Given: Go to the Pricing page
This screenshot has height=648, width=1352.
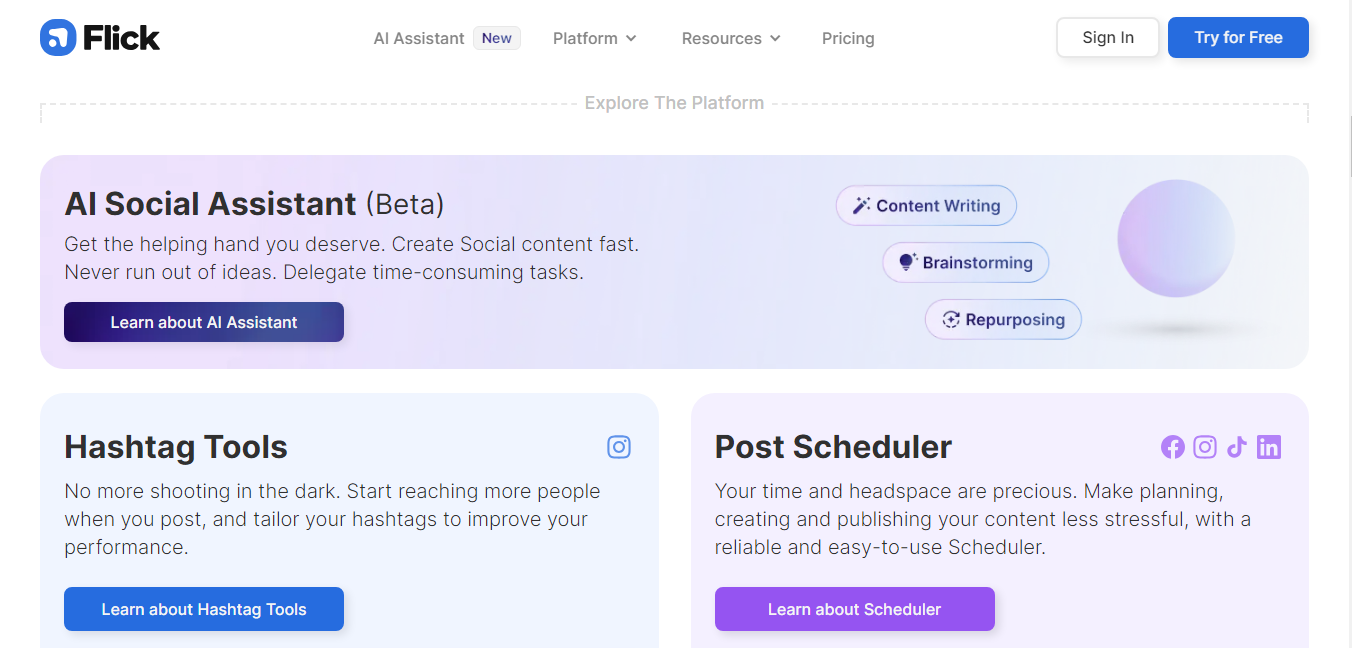Looking at the screenshot, I should 848,38.
